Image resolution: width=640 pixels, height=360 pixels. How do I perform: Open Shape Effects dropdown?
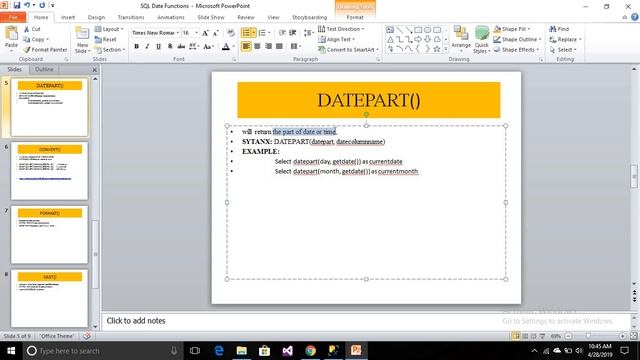(516, 49)
